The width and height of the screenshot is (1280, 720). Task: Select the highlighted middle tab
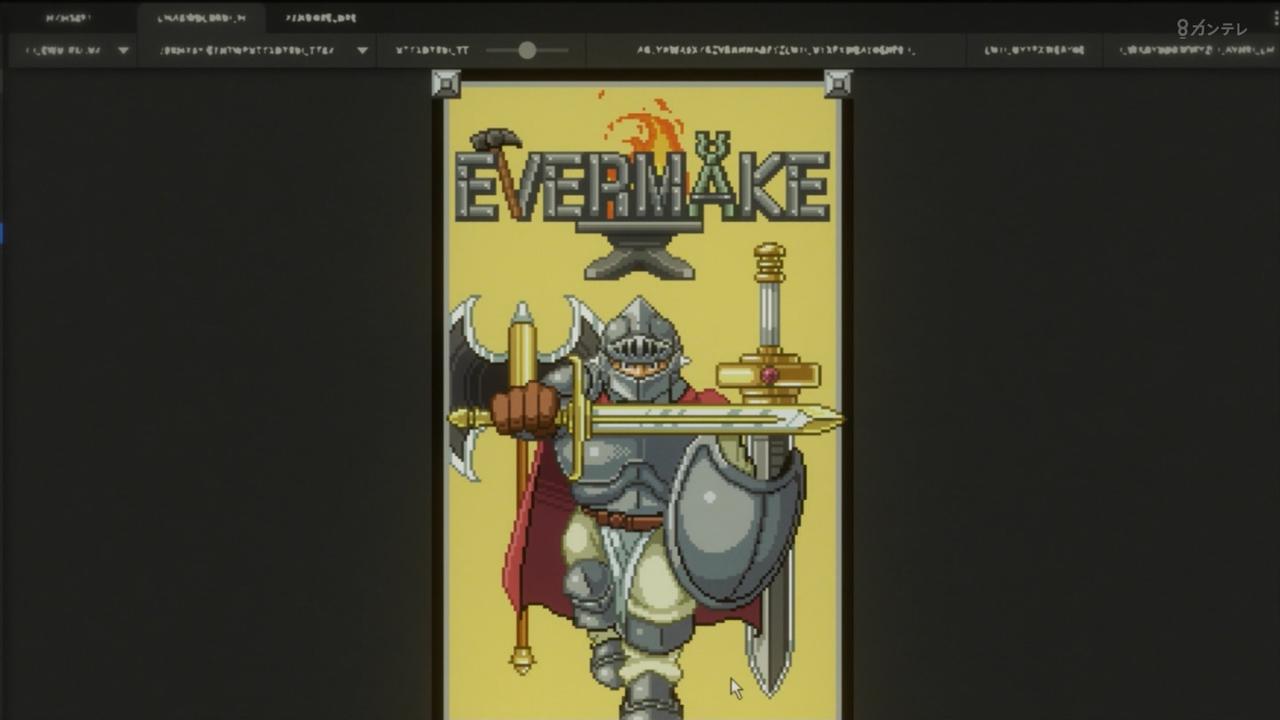click(201, 18)
